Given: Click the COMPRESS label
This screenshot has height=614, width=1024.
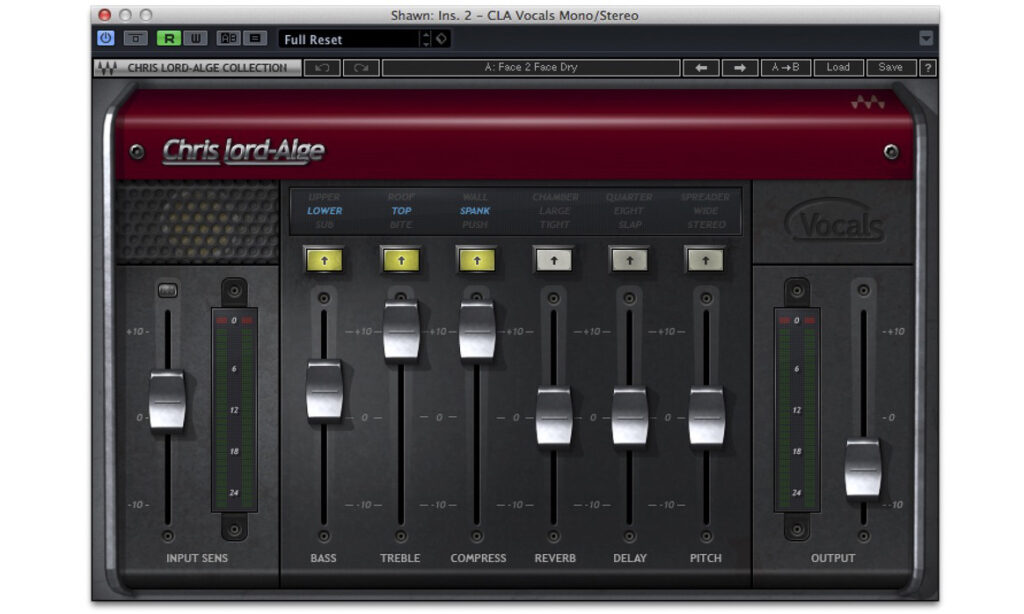Looking at the screenshot, I should [x=478, y=558].
